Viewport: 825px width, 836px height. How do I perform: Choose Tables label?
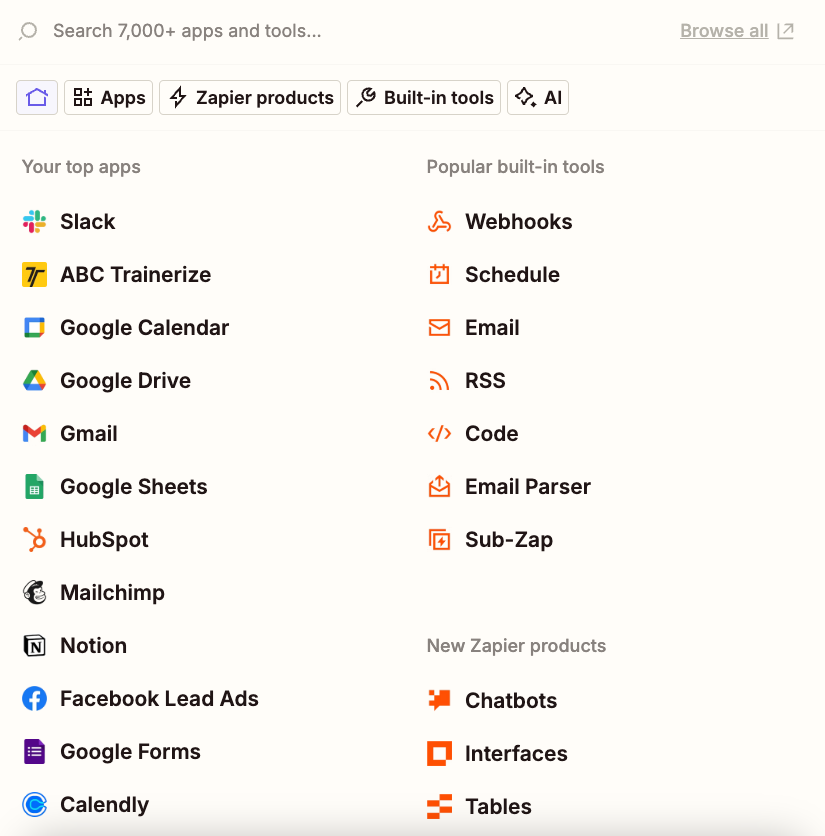pos(498,806)
